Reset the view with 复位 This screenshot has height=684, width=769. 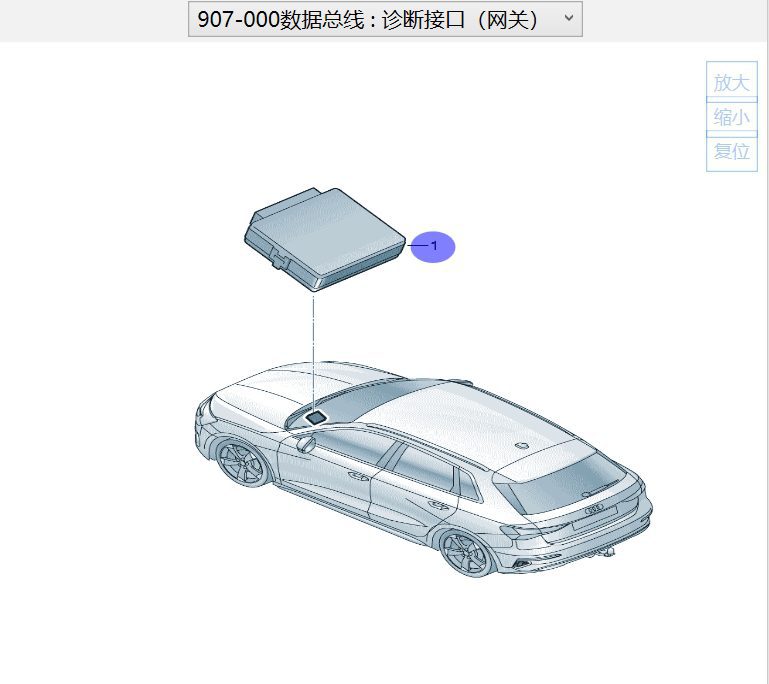[x=731, y=152]
